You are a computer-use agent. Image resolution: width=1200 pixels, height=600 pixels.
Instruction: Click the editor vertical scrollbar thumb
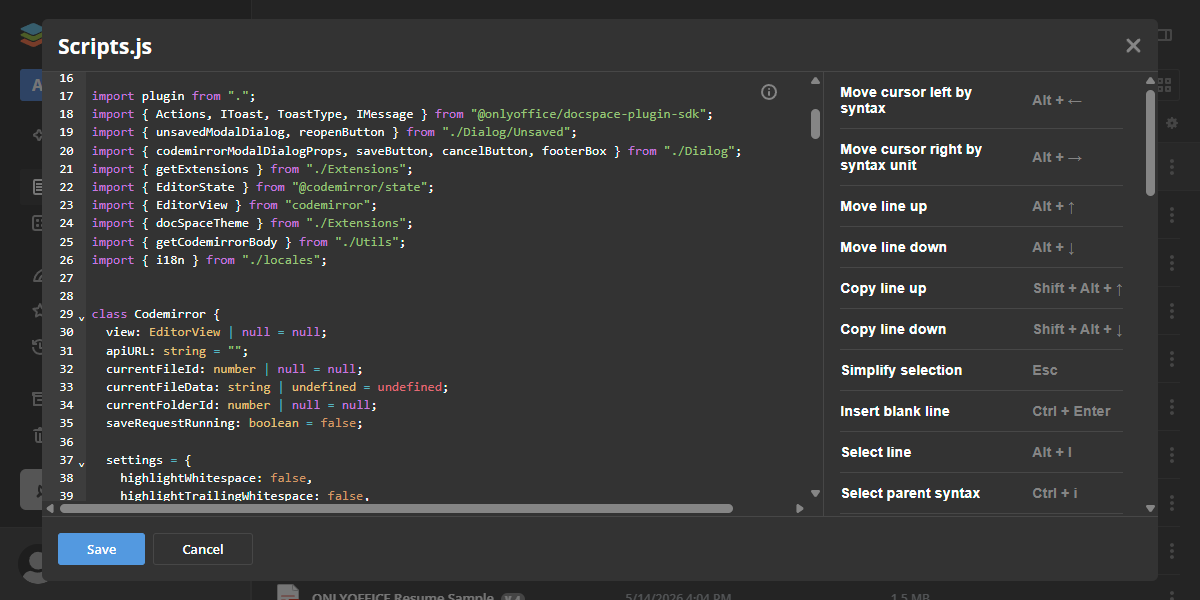815,123
